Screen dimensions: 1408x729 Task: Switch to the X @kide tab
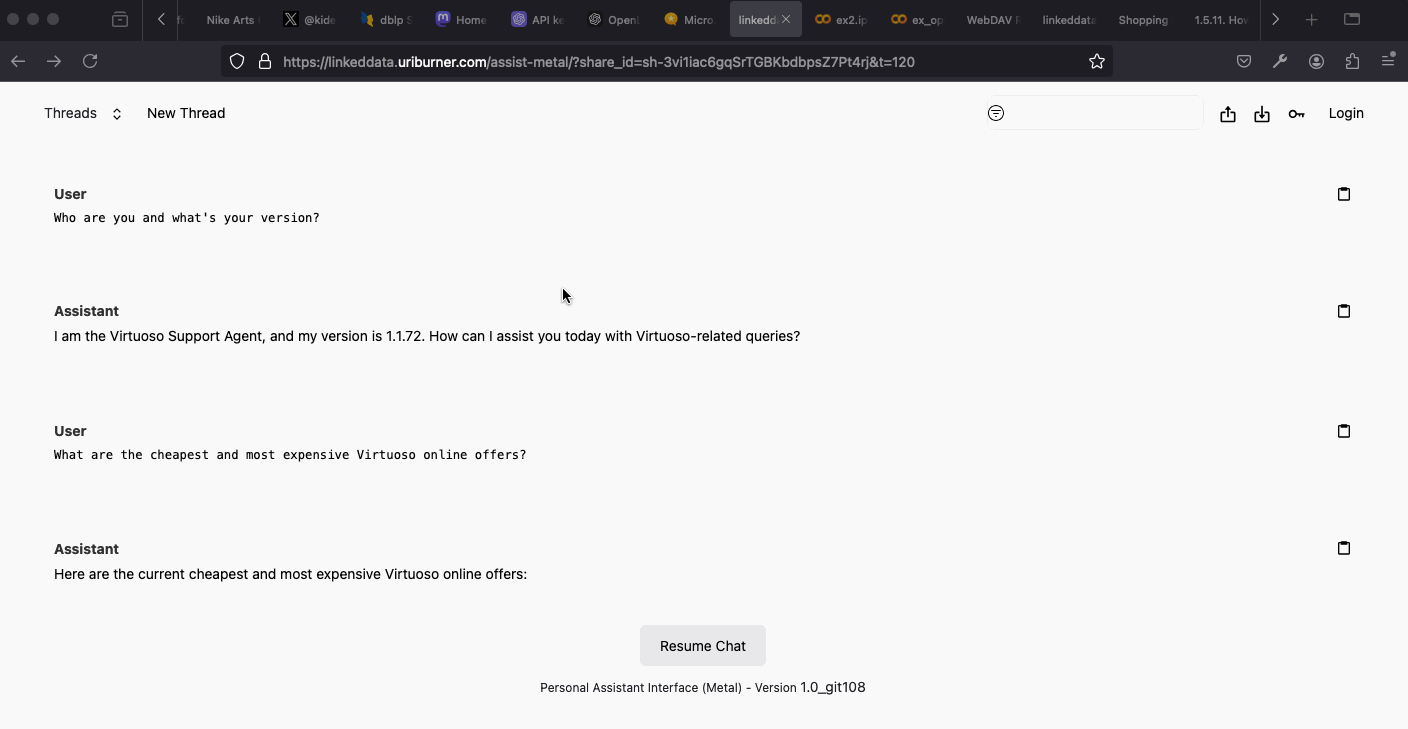[x=309, y=20]
